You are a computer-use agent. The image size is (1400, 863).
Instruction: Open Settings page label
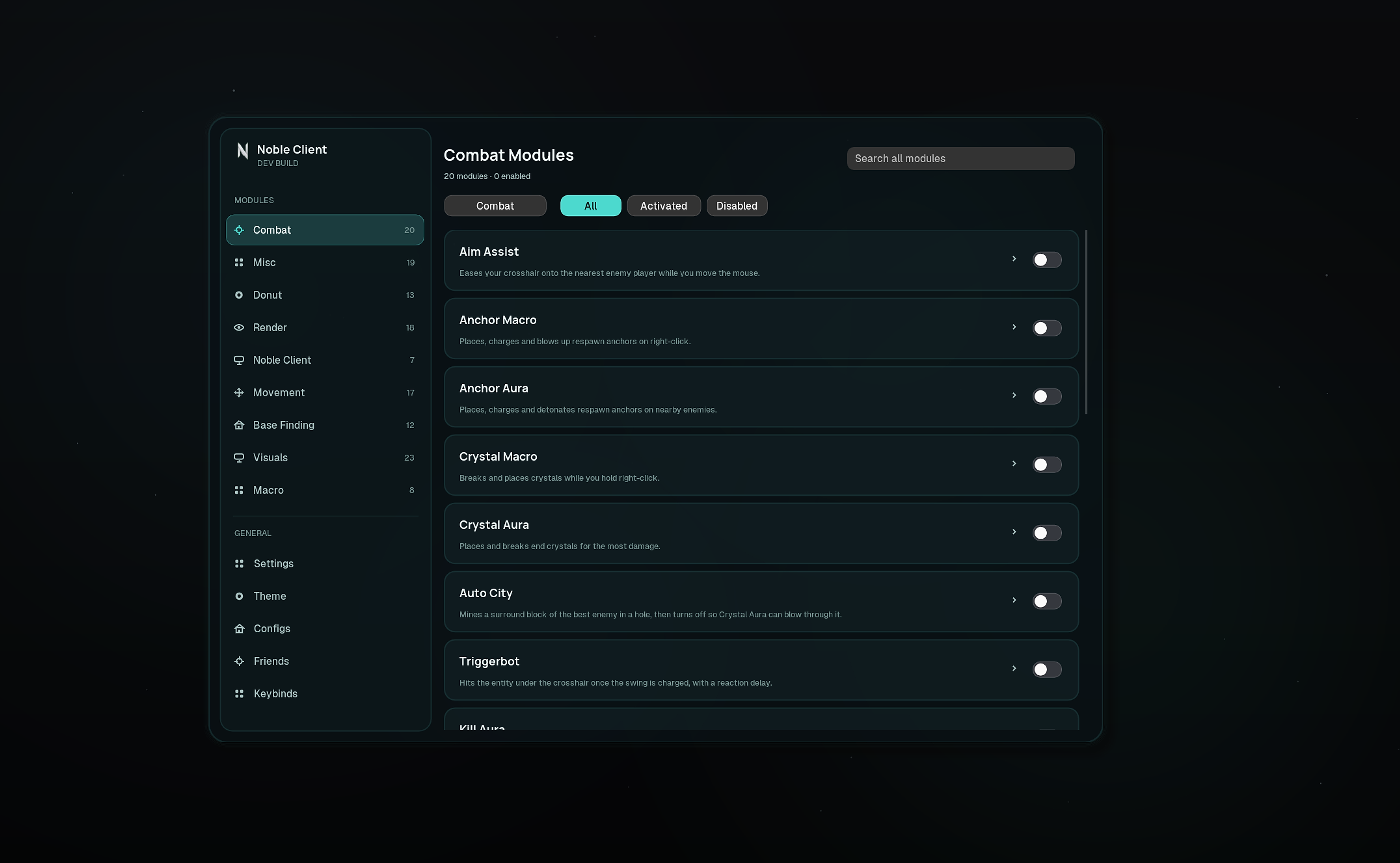[273, 563]
